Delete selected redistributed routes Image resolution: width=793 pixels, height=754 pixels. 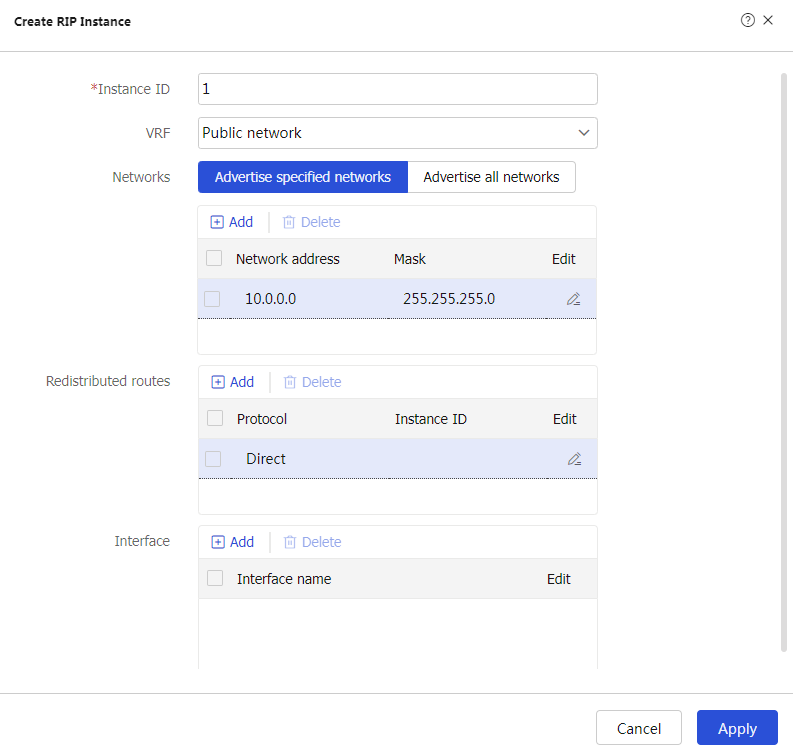(312, 382)
